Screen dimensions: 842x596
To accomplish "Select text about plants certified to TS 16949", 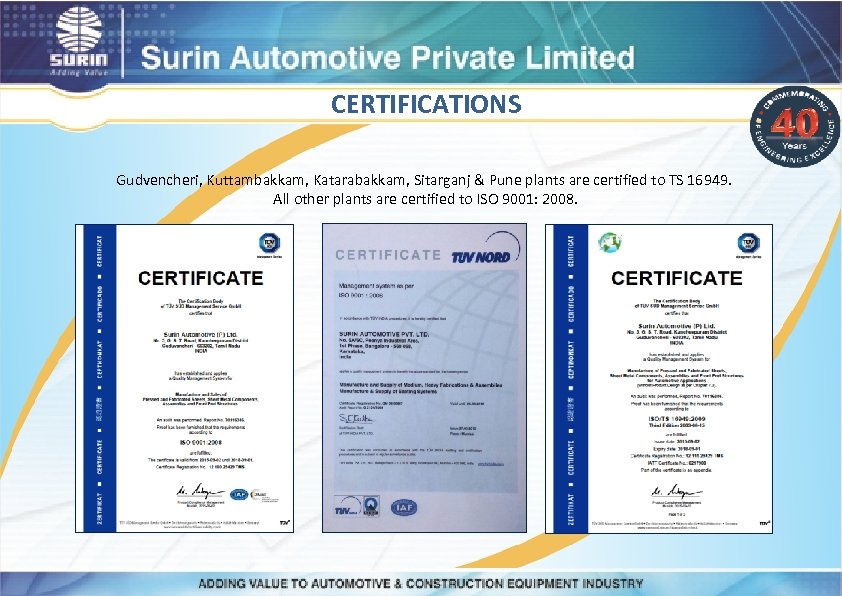I will pos(424,180).
